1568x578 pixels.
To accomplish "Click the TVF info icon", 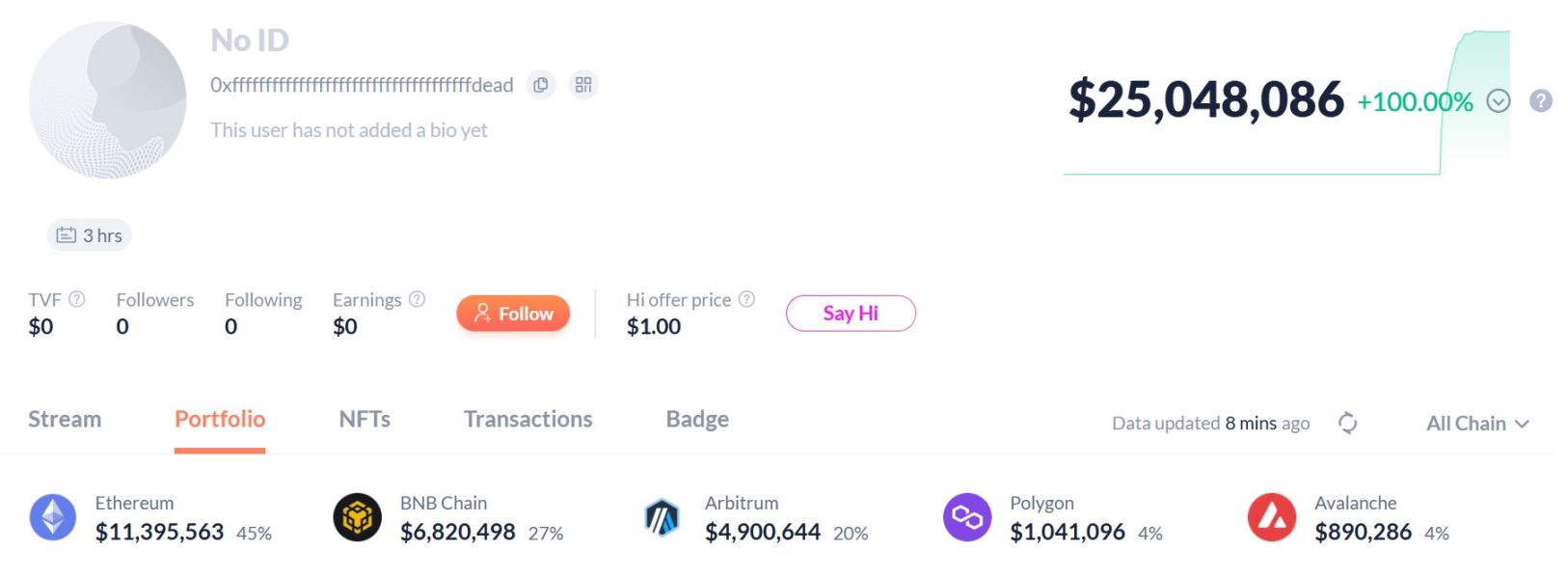I will tap(77, 299).
